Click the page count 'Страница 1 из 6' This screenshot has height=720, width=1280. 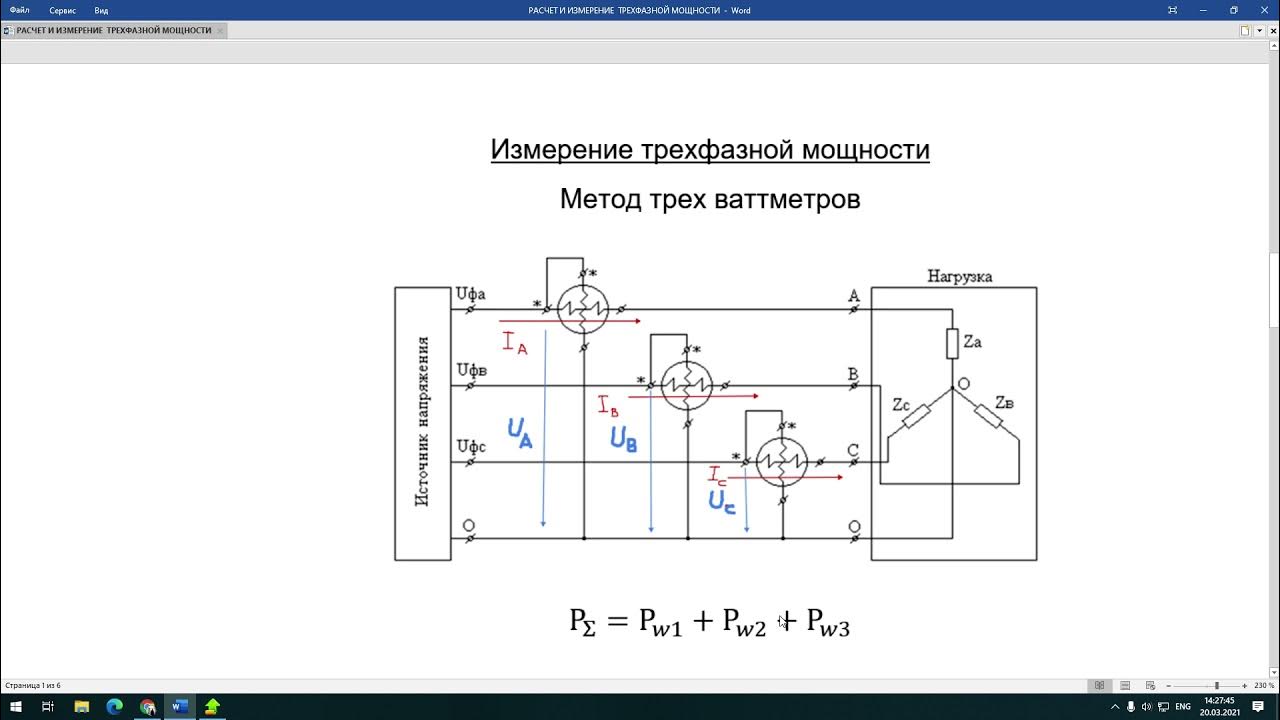(33, 685)
